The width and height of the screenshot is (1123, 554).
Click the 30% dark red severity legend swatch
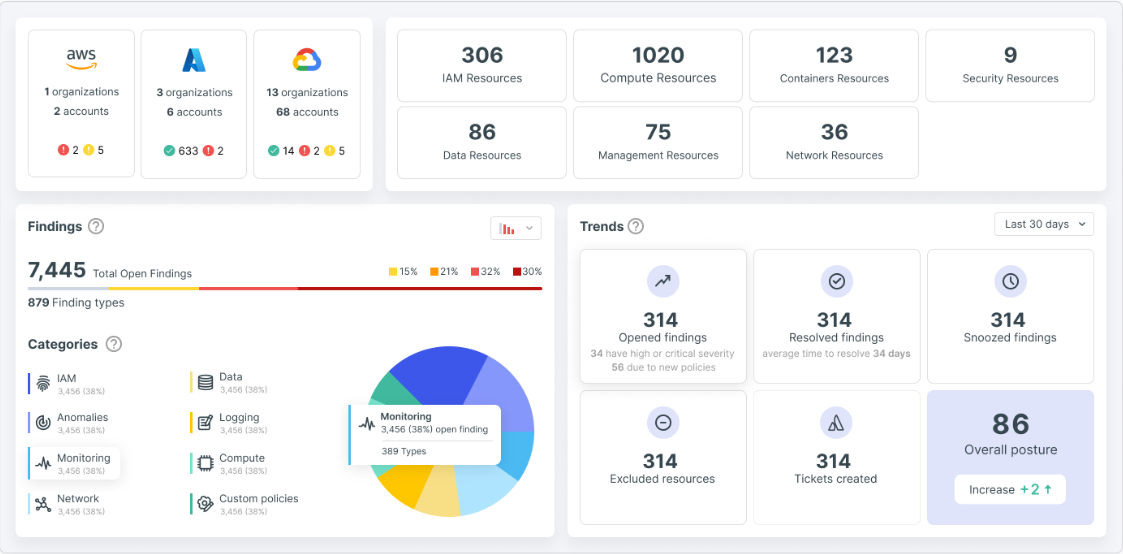coord(517,272)
